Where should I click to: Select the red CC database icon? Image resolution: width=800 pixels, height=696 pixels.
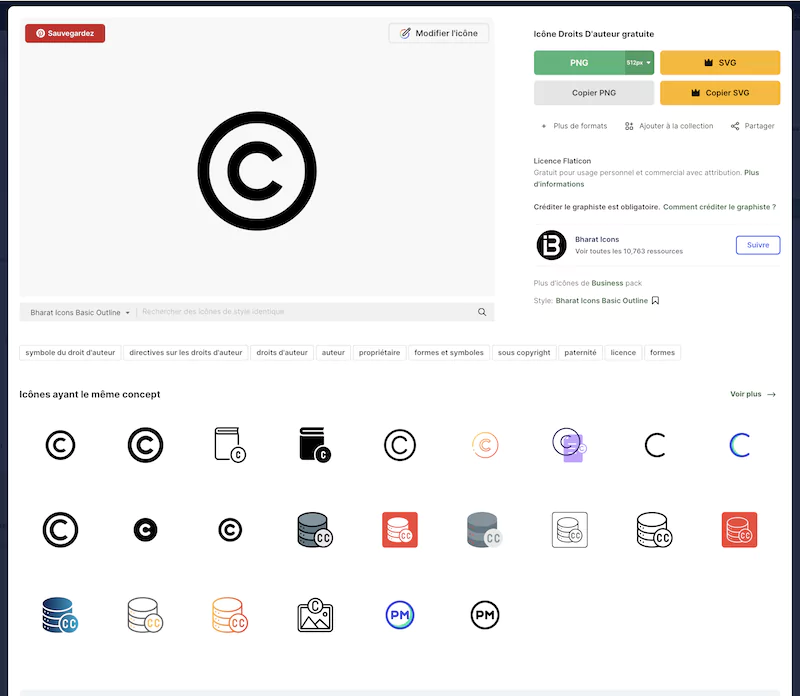click(399, 530)
